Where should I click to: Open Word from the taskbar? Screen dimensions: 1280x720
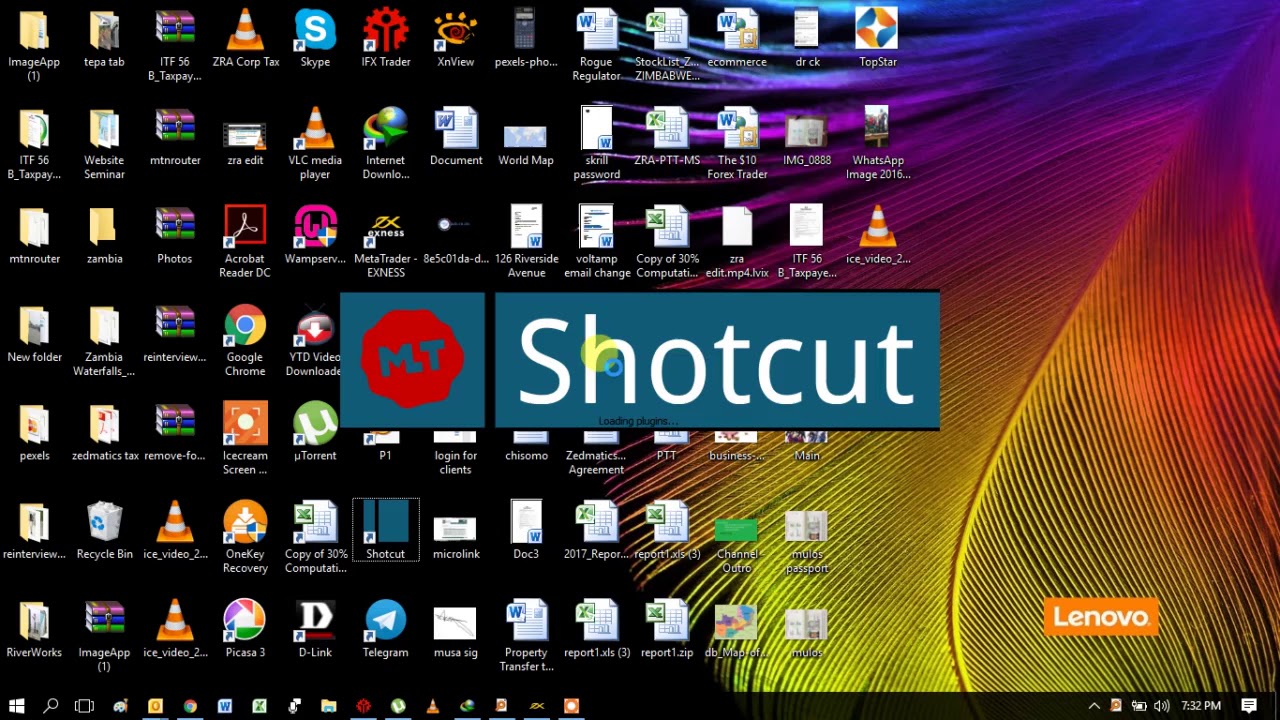point(225,706)
